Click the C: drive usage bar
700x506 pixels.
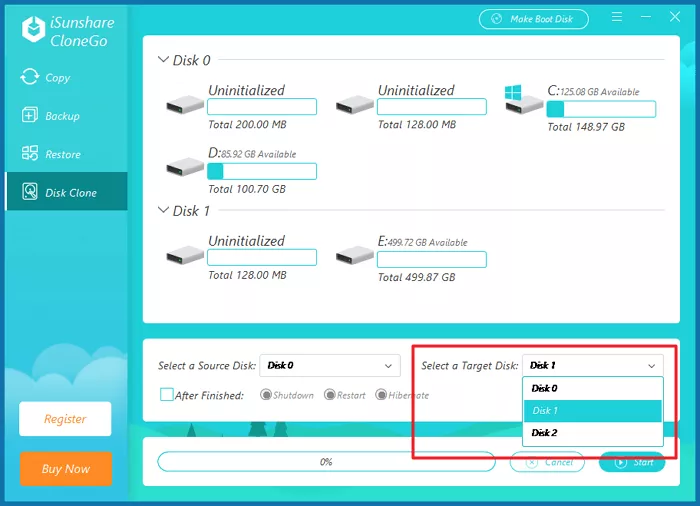click(x=601, y=109)
